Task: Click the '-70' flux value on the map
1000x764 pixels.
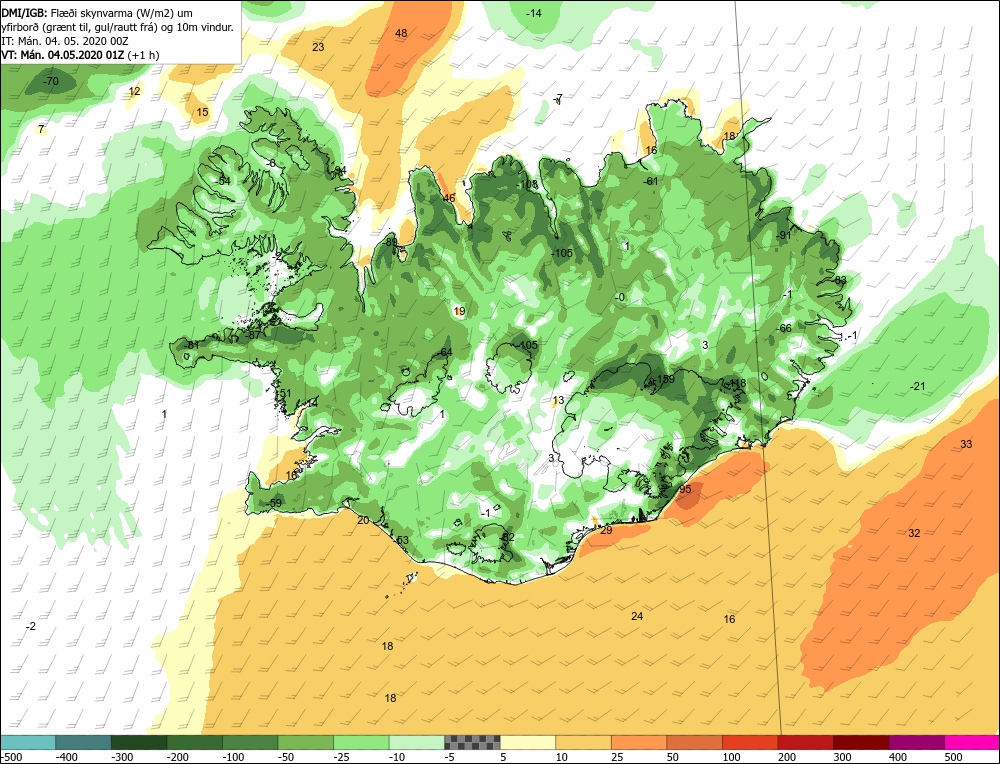Action: pos(50,81)
